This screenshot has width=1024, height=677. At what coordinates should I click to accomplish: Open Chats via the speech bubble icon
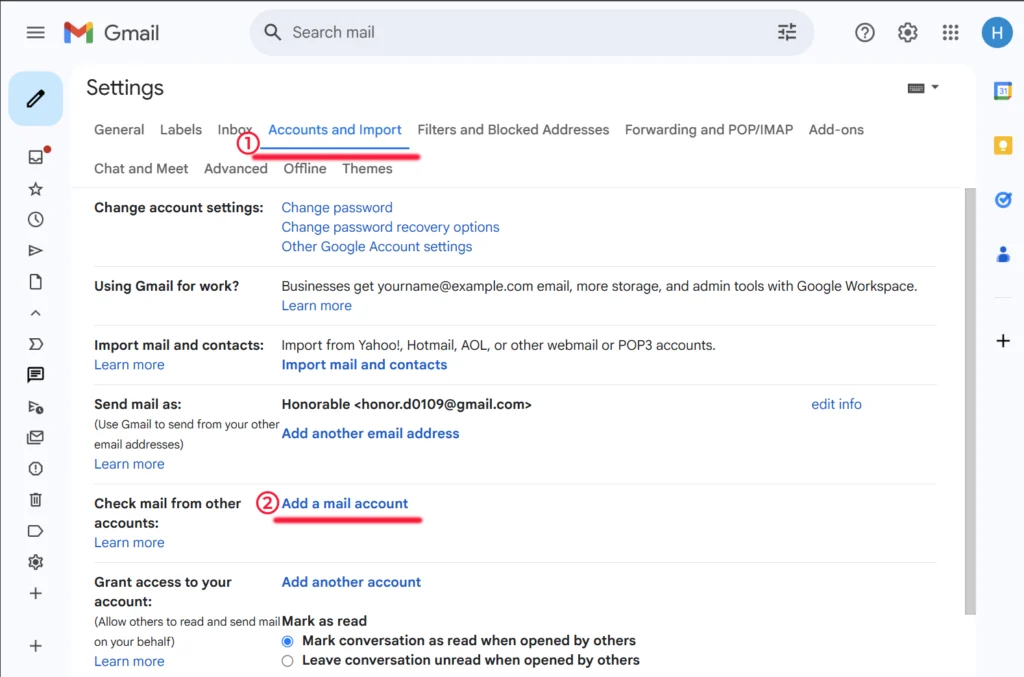35,375
